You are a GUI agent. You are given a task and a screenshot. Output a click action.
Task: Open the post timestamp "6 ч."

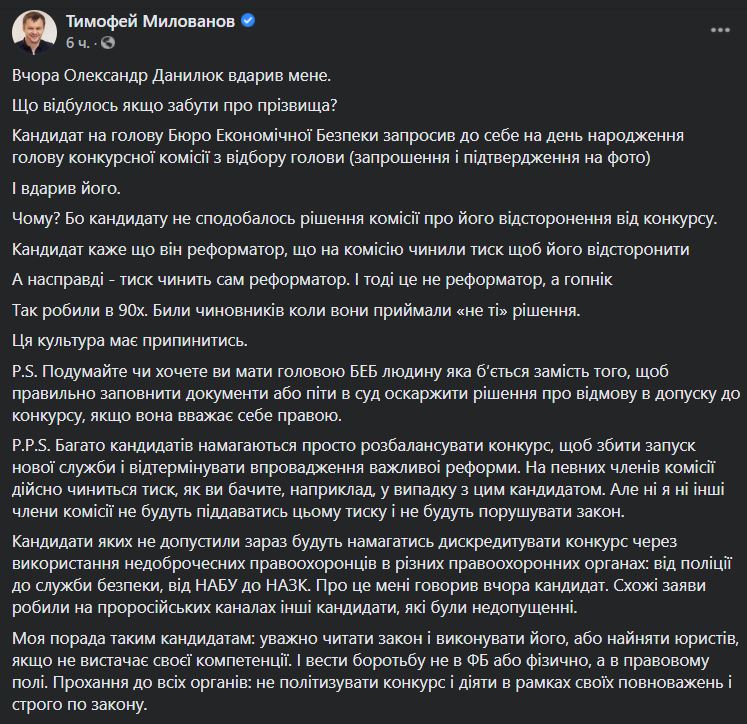tap(77, 45)
